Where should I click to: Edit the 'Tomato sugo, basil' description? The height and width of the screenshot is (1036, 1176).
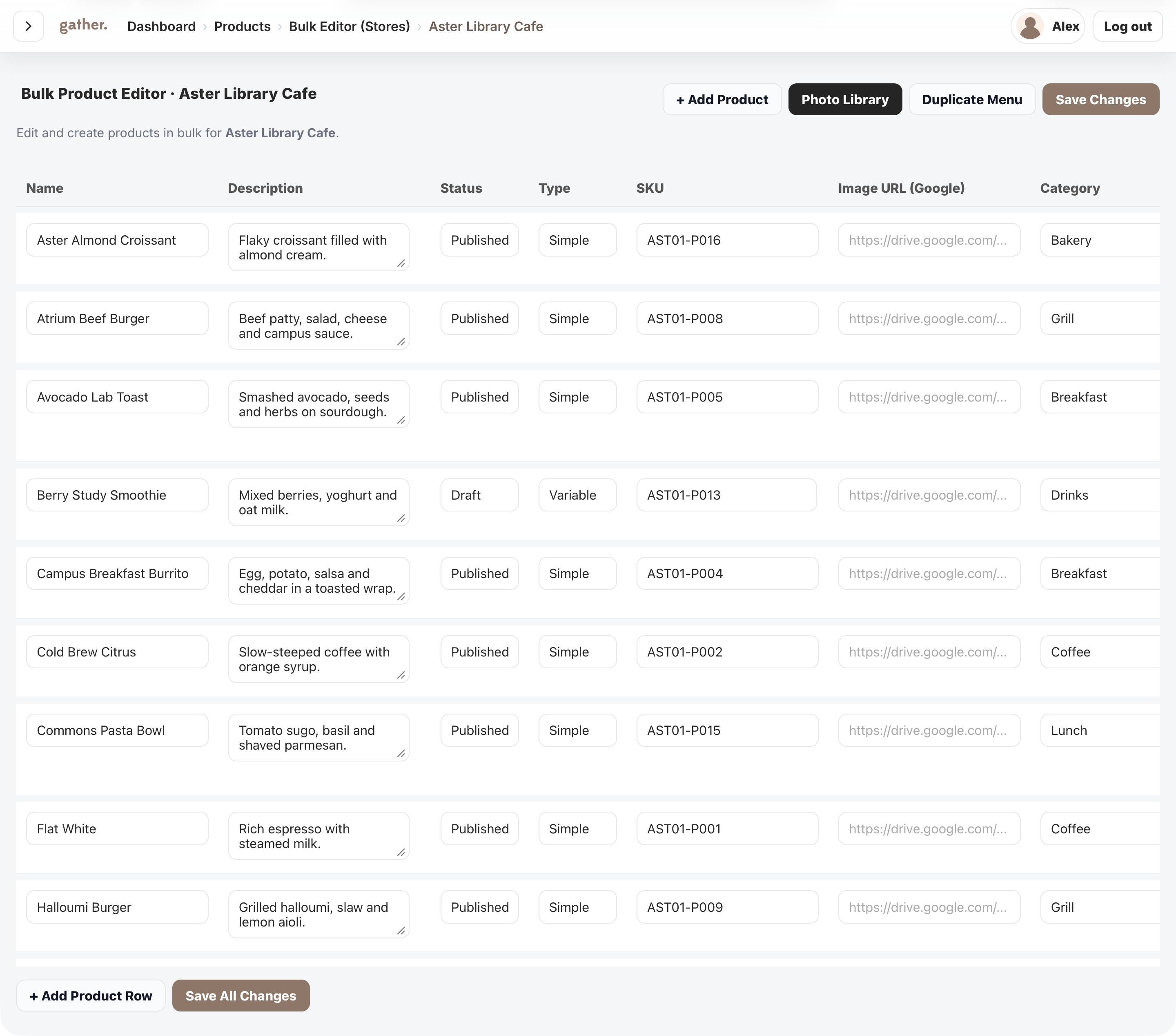(319, 738)
